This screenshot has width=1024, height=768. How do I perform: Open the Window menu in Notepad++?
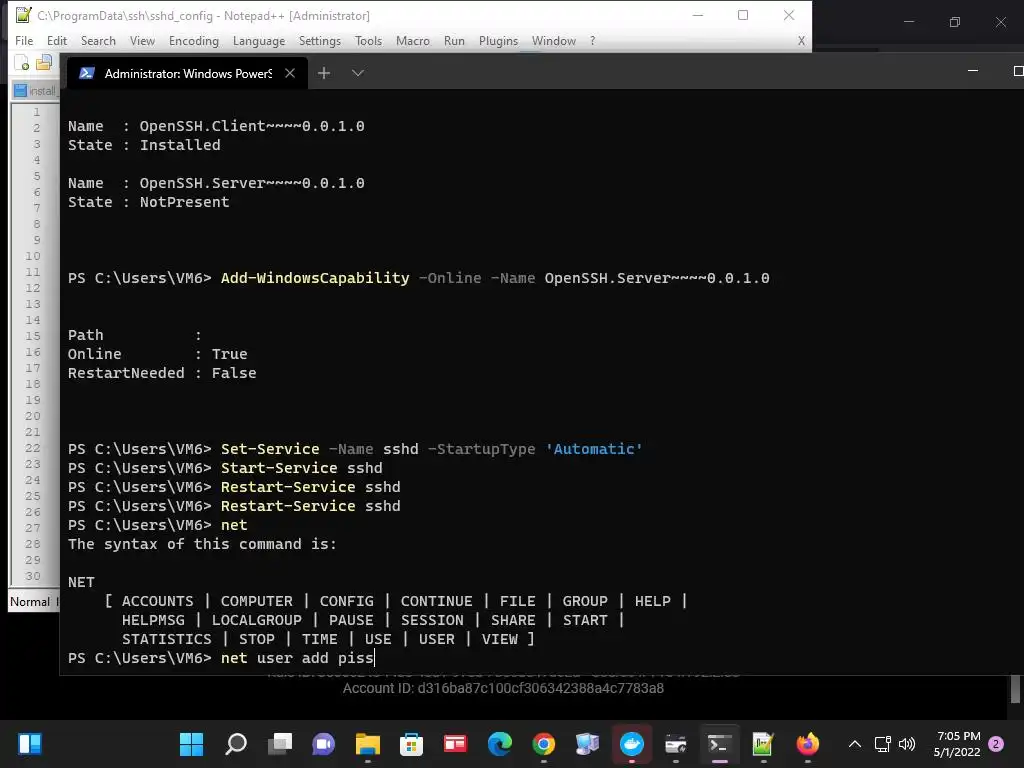(554, 40)
